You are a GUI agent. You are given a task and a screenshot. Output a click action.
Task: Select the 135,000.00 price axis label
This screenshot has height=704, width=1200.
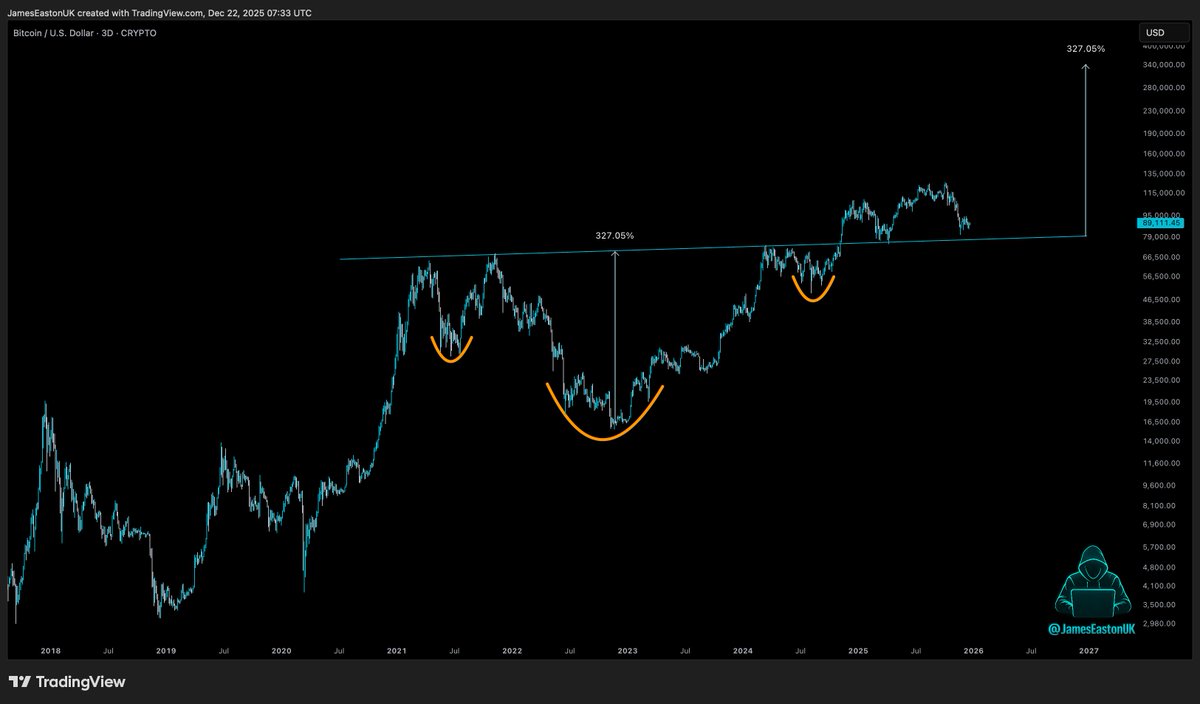click(1165, 173)
